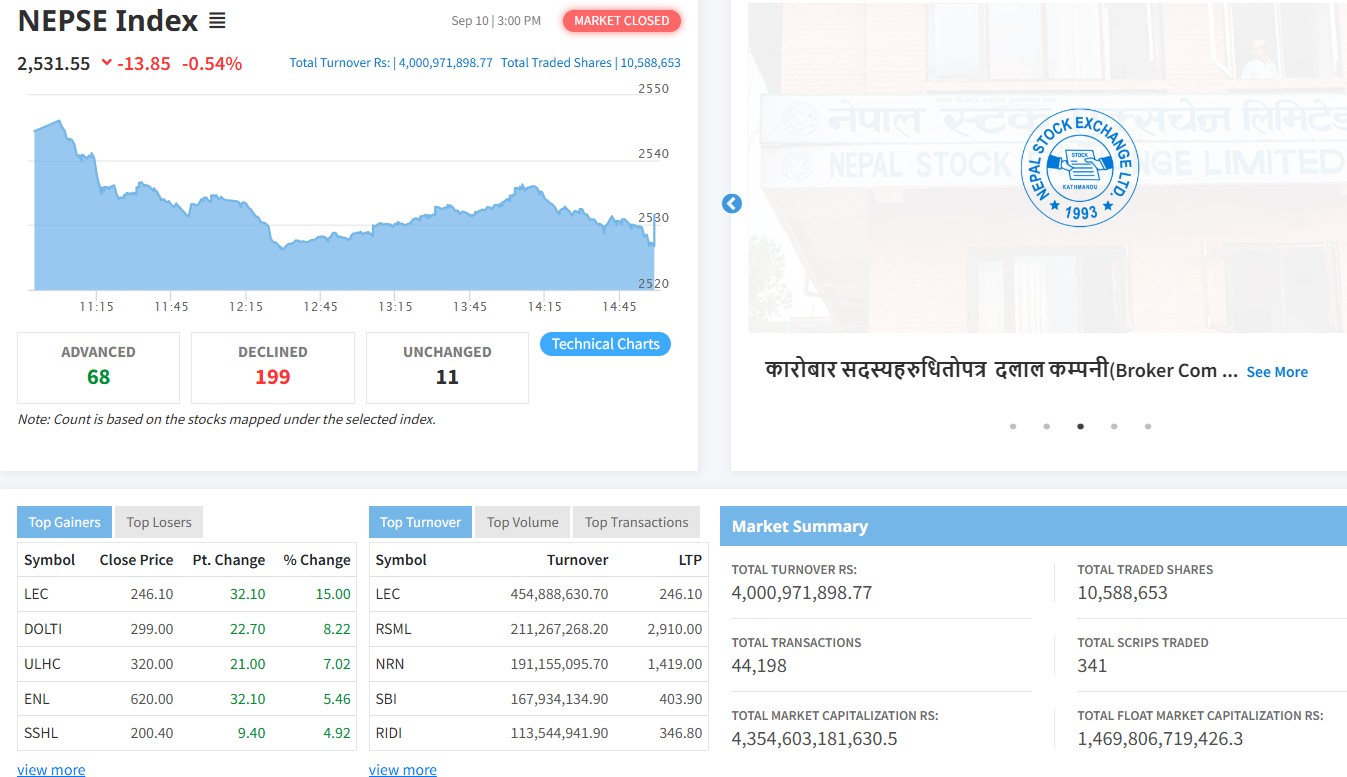Open SSHL in the Top Gainers table

coord(41,733)
